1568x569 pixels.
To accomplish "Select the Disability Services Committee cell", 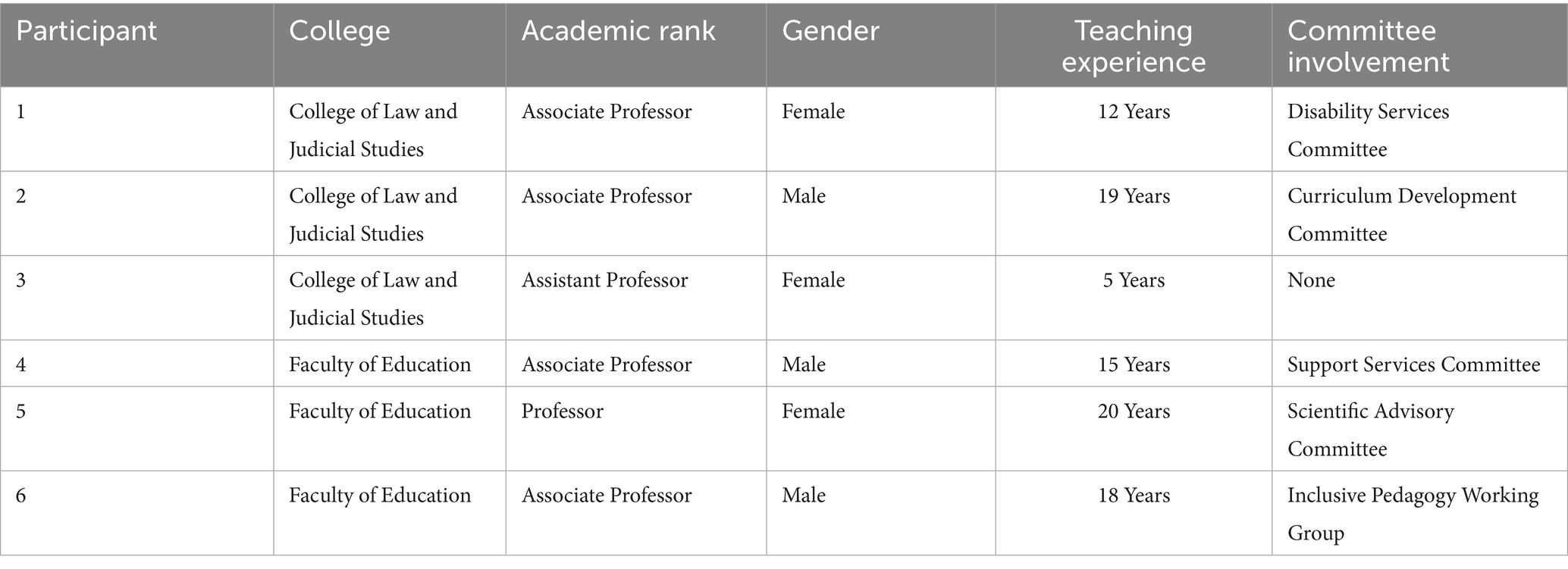I will point(1368,130).
